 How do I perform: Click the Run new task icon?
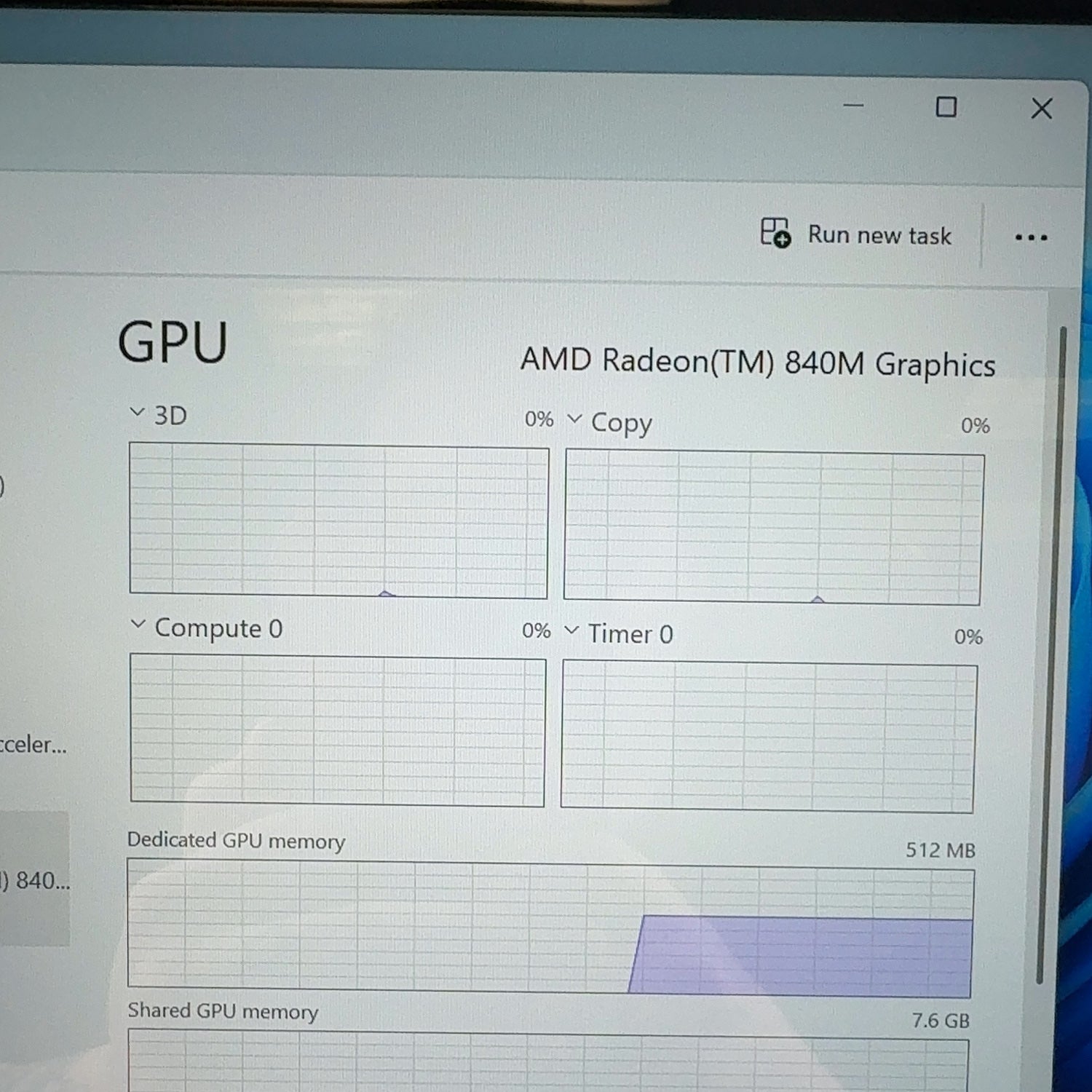coord(776,233)
